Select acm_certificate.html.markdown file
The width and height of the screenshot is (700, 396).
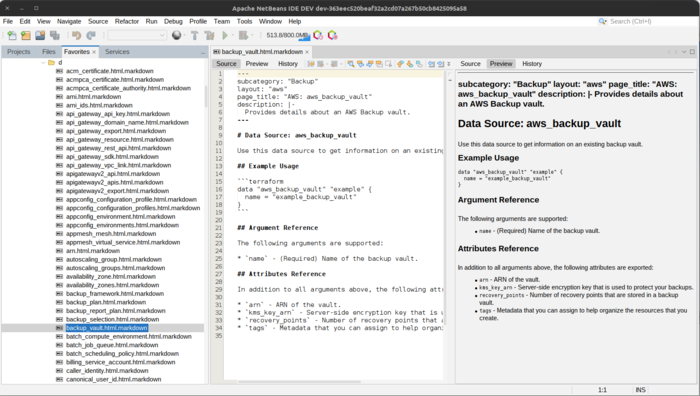coord(110,71)
